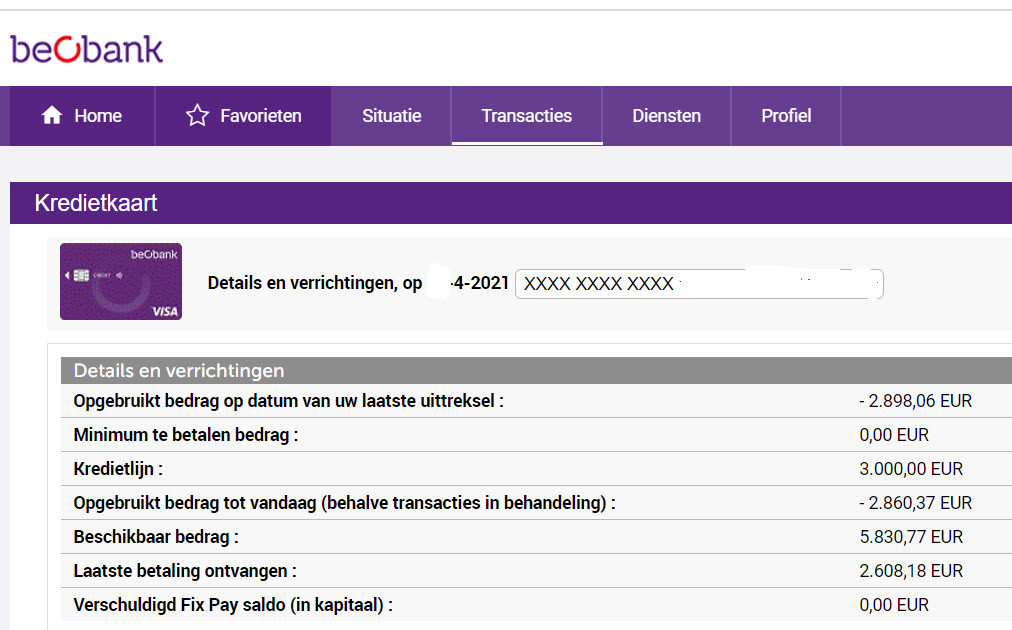This screenshot has width=1012, height=630.
Task: Click the Beobank logo
Action: [87, 49]
